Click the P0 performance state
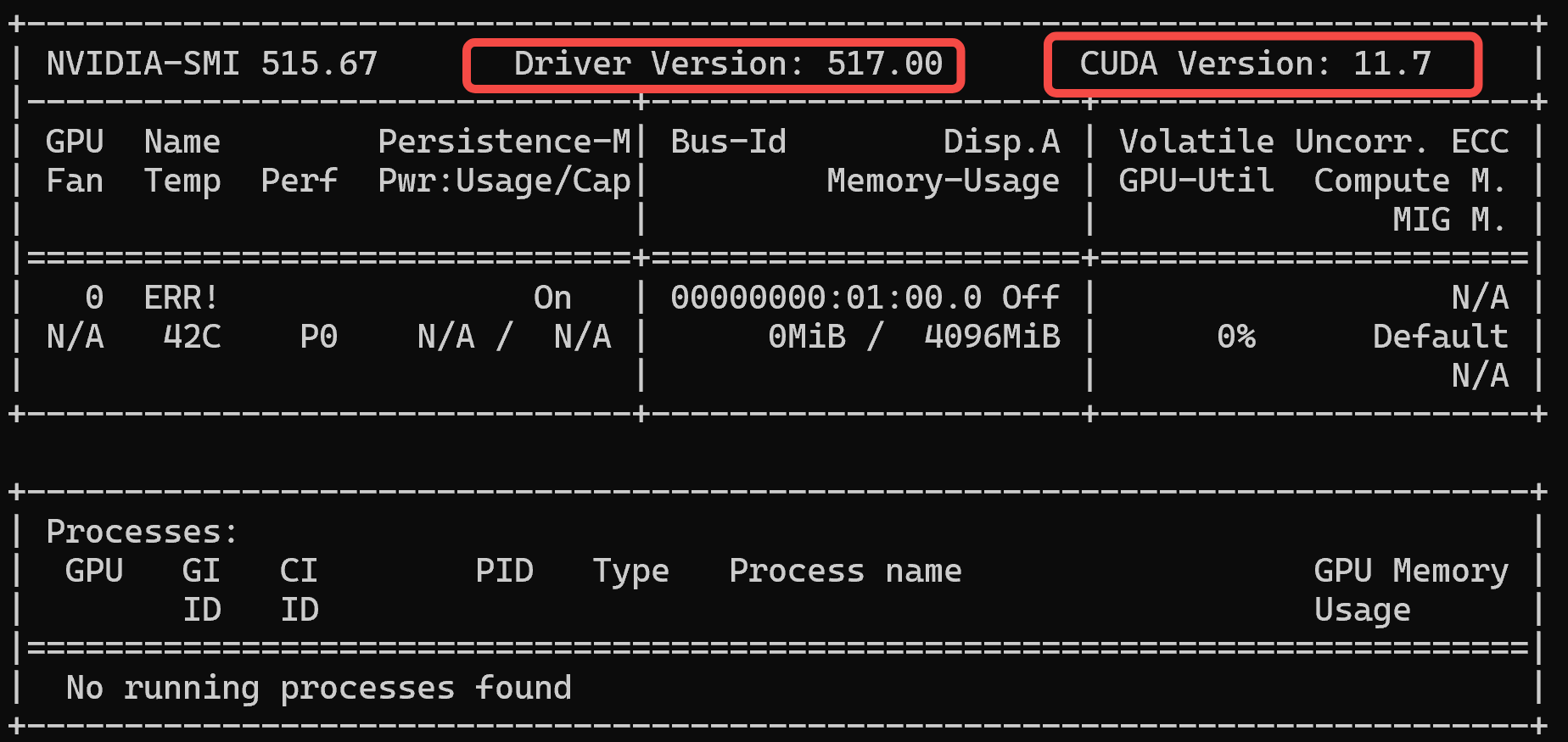Viewport: 1568px width, 742px height. pos(318,338)
